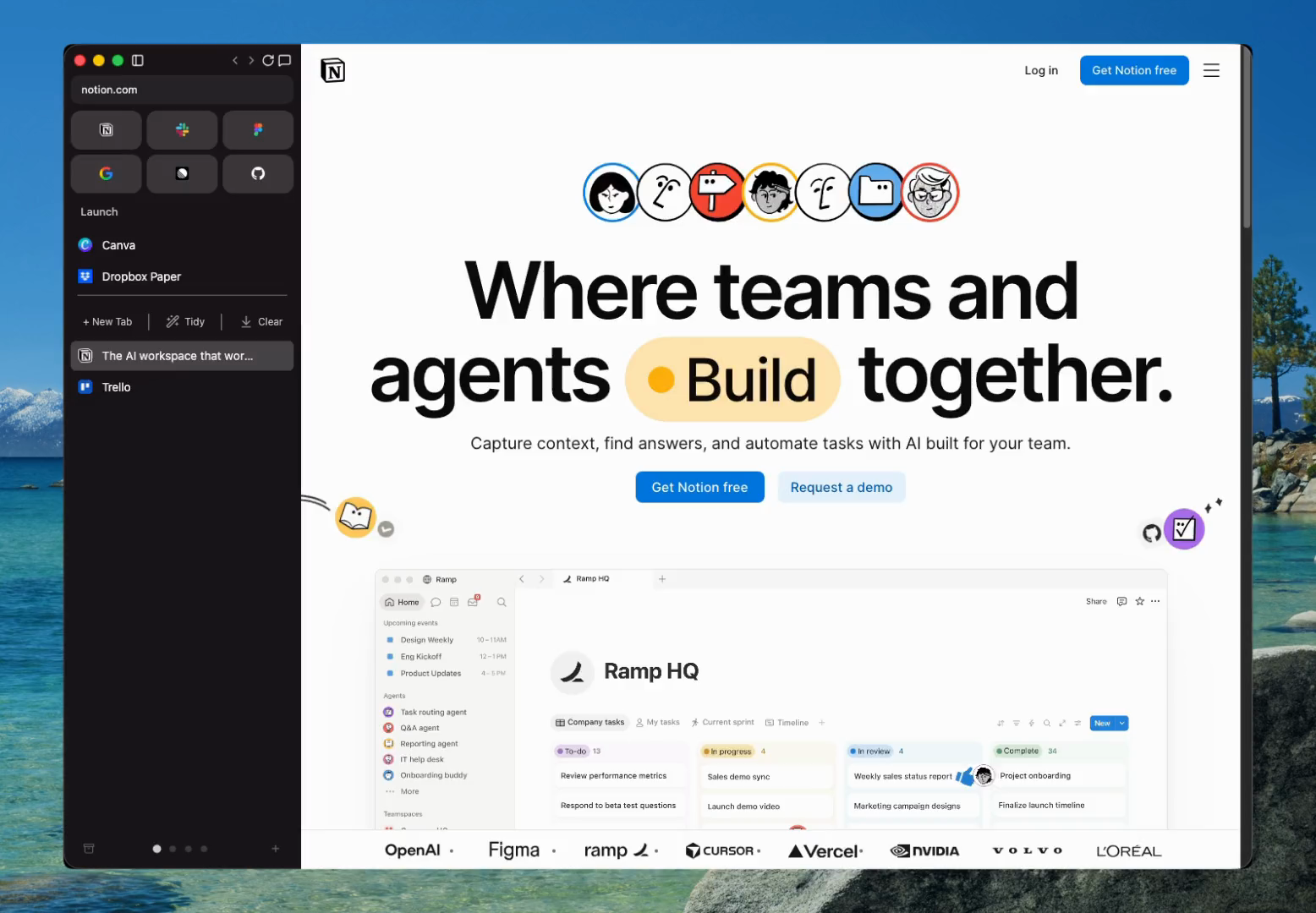The image size is (1316, 913).
Task: Open the "Marketing campaign designs" card
Action: click(x=913, y=806)
